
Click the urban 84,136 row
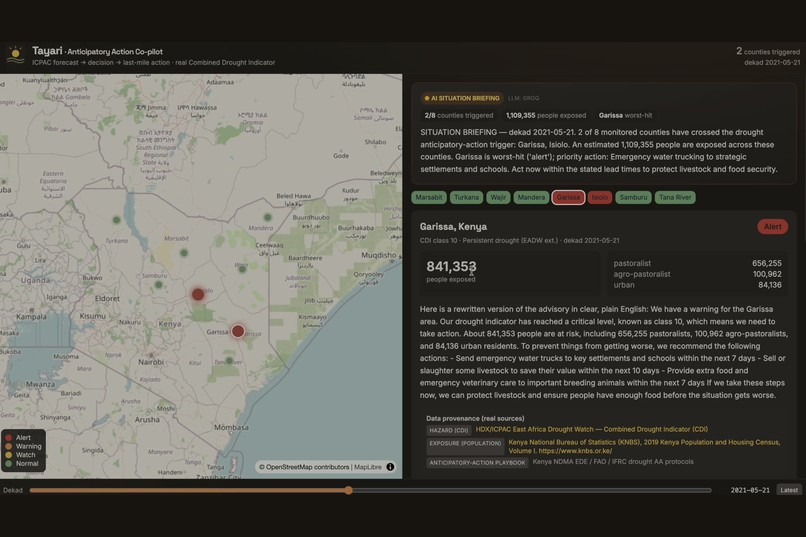click(x=697, y=285)
